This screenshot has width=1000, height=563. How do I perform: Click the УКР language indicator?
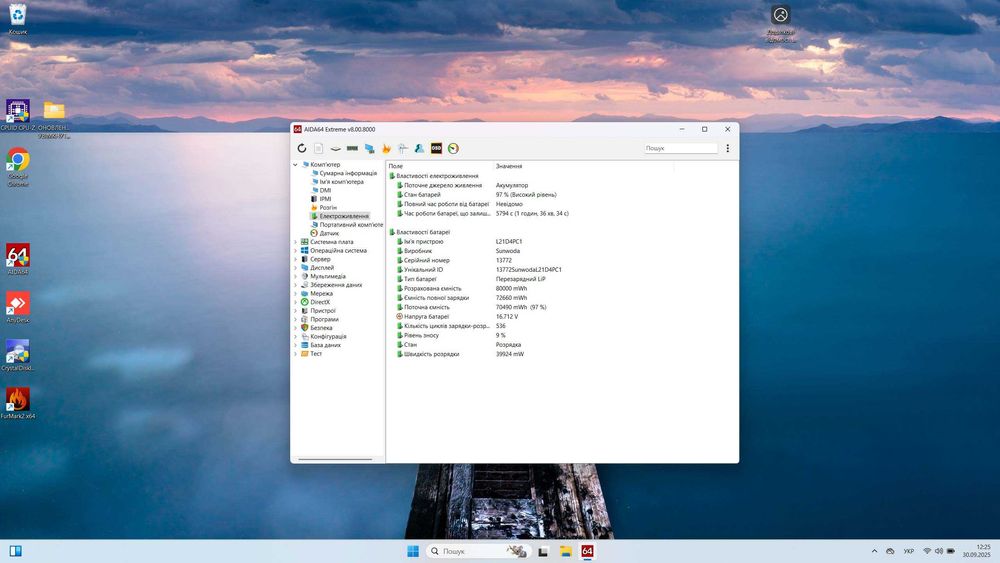909,551
